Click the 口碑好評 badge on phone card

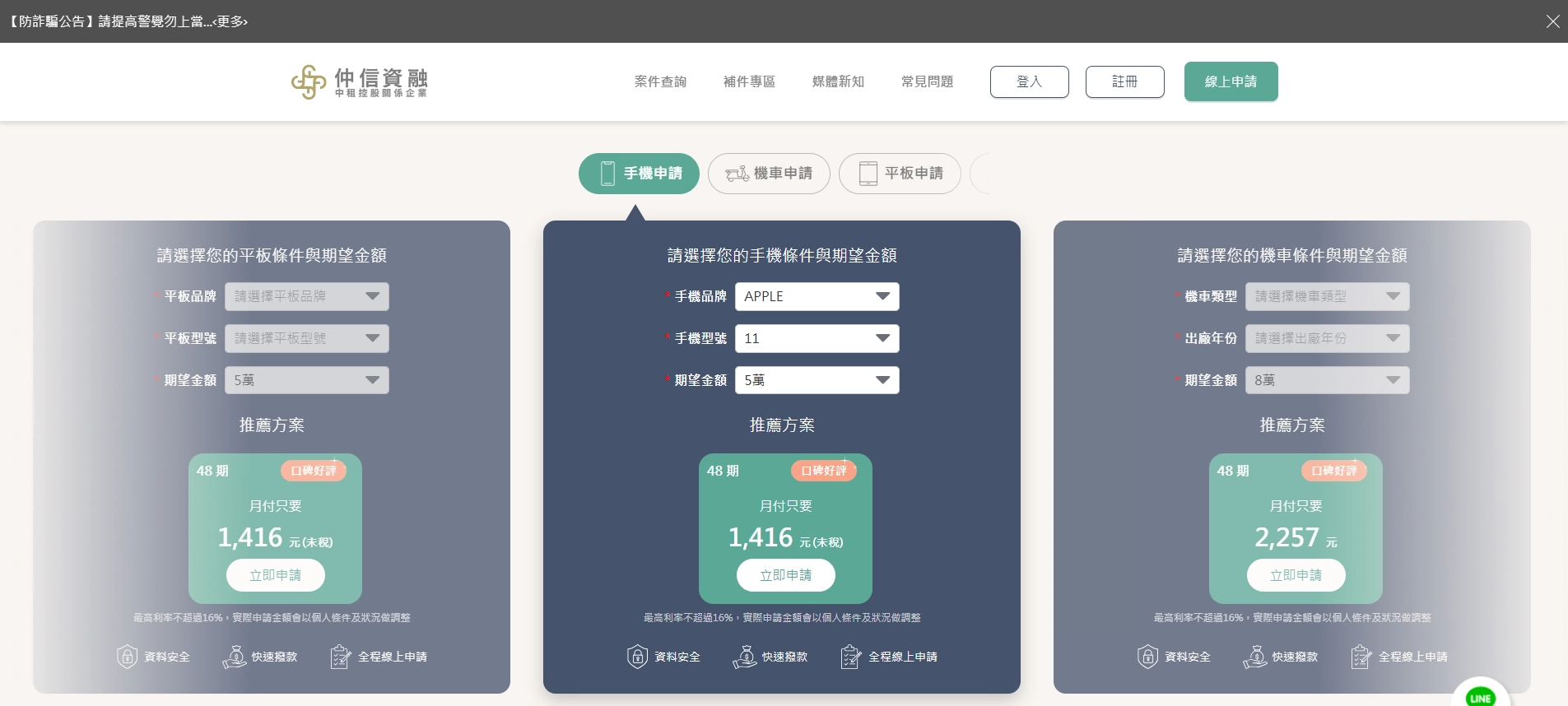tap(824, 471)
